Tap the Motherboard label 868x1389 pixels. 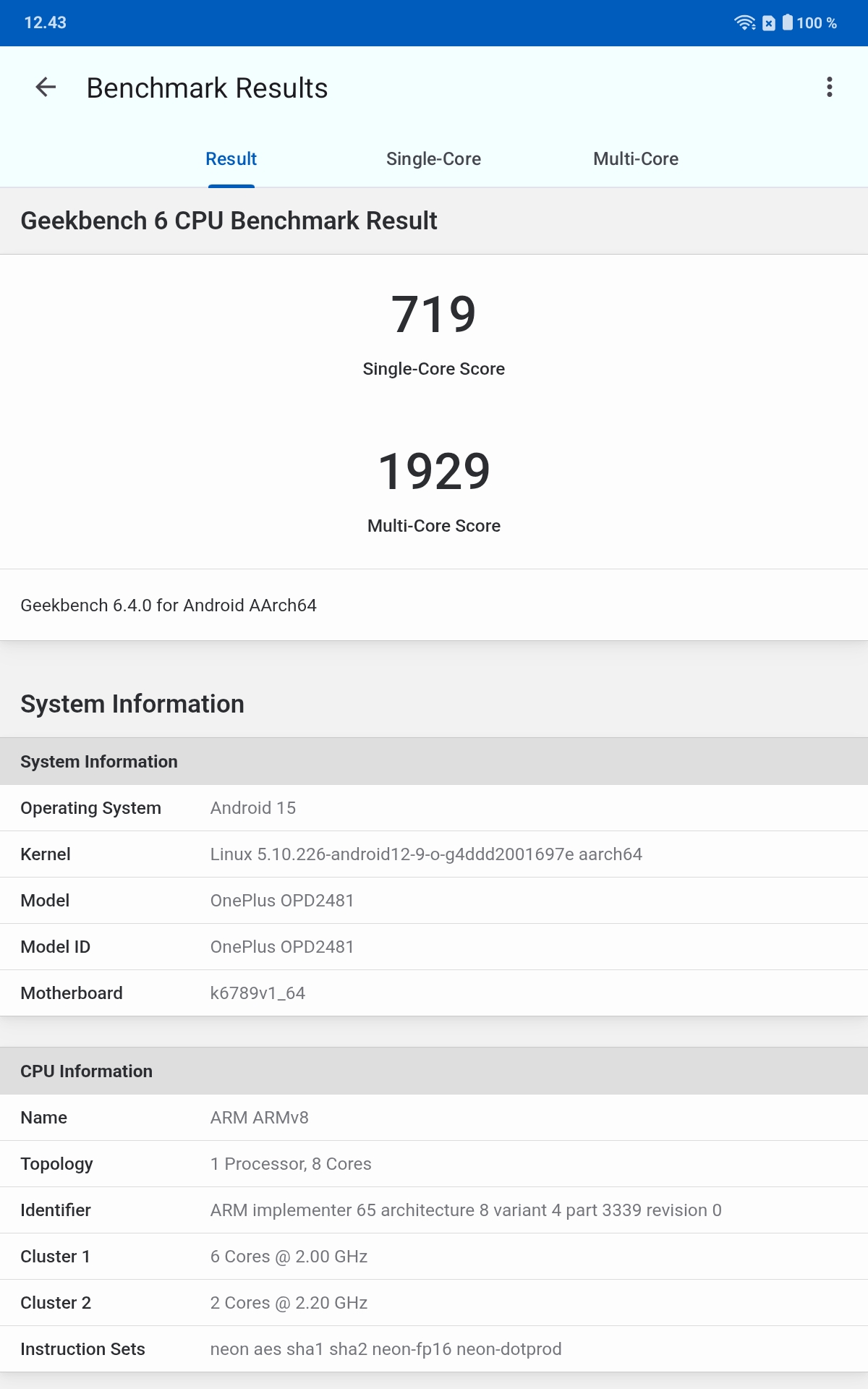pyautogui.click(x=72, y=993)
